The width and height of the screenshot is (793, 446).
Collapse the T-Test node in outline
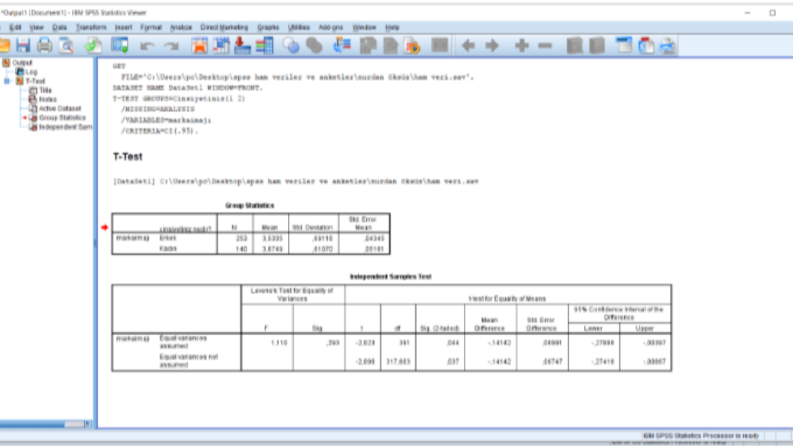pos(7,81)
